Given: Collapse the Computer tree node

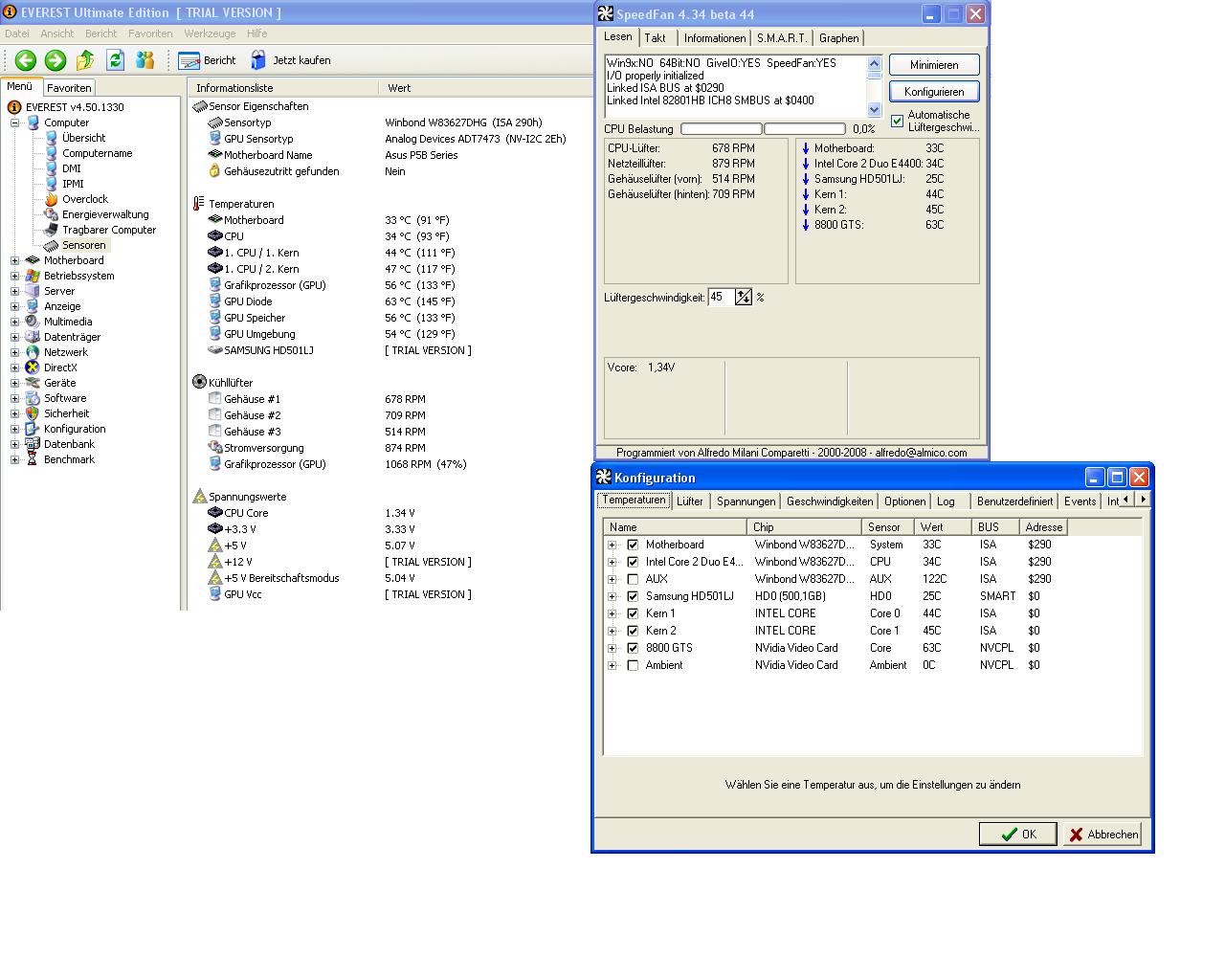Looking at the screenshot, I should [14, 122].
